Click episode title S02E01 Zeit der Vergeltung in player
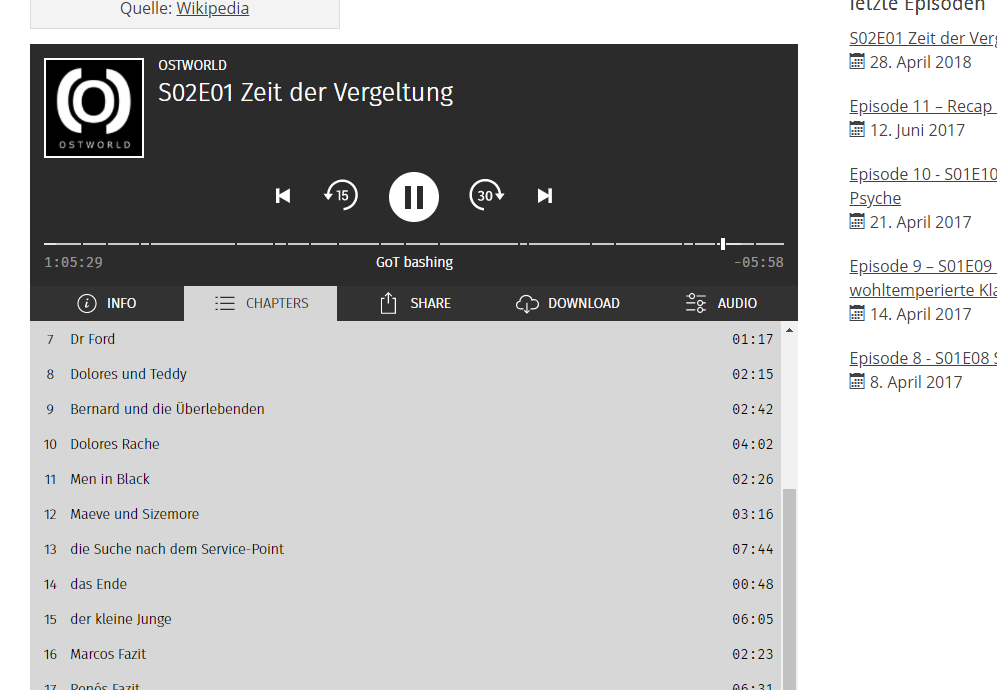Viewport: 997px width, 690px height. pos(306,93)
